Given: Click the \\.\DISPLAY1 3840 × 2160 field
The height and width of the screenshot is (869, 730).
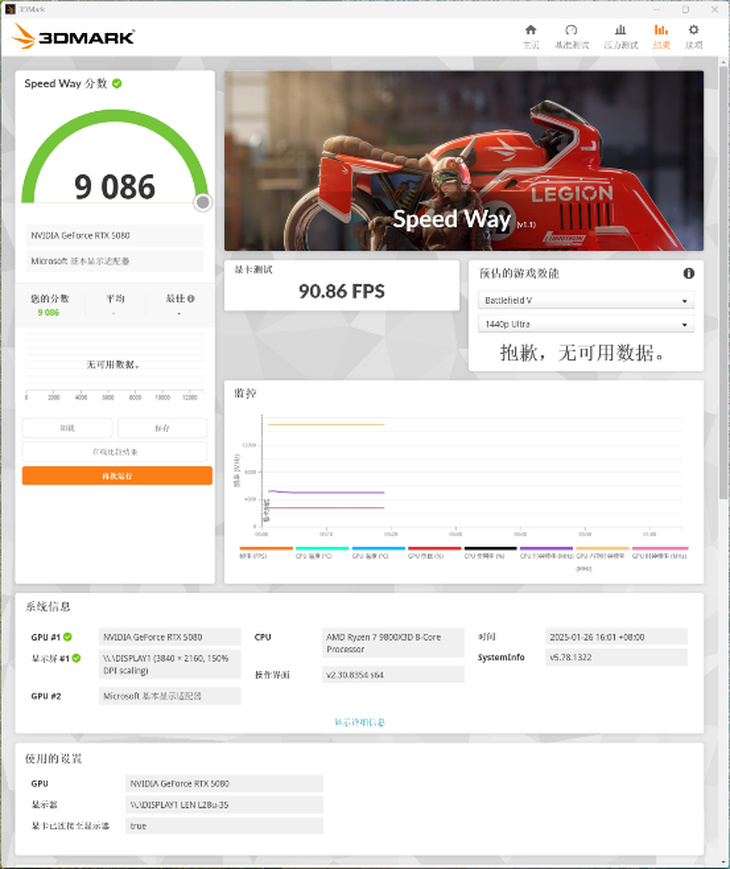Looking at the screenshot, I should [170, 664].
